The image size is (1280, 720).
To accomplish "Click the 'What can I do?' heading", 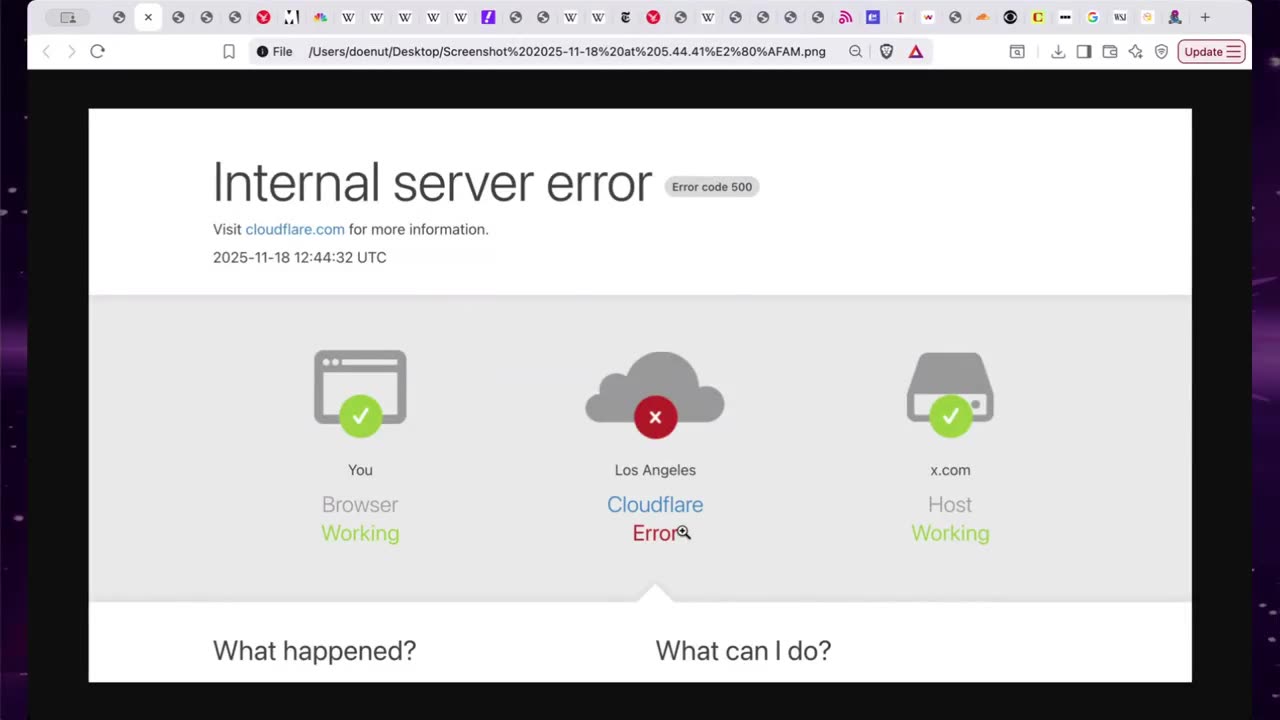I will [743, 651].
